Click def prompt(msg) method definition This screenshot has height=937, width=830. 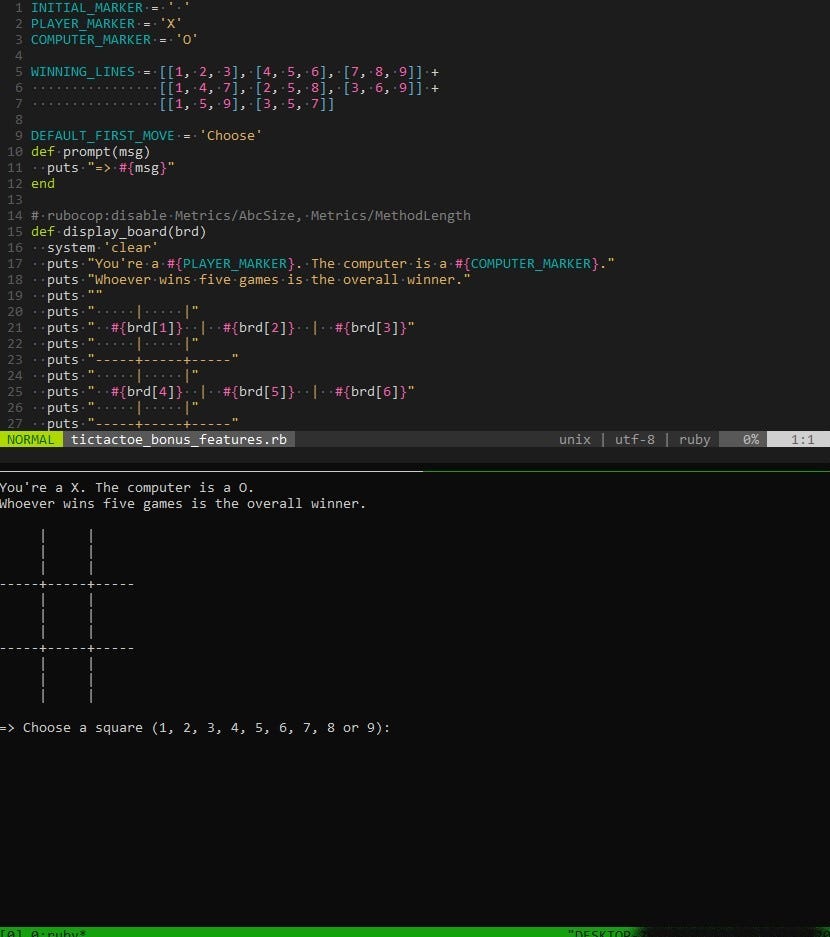coord(90,152)
